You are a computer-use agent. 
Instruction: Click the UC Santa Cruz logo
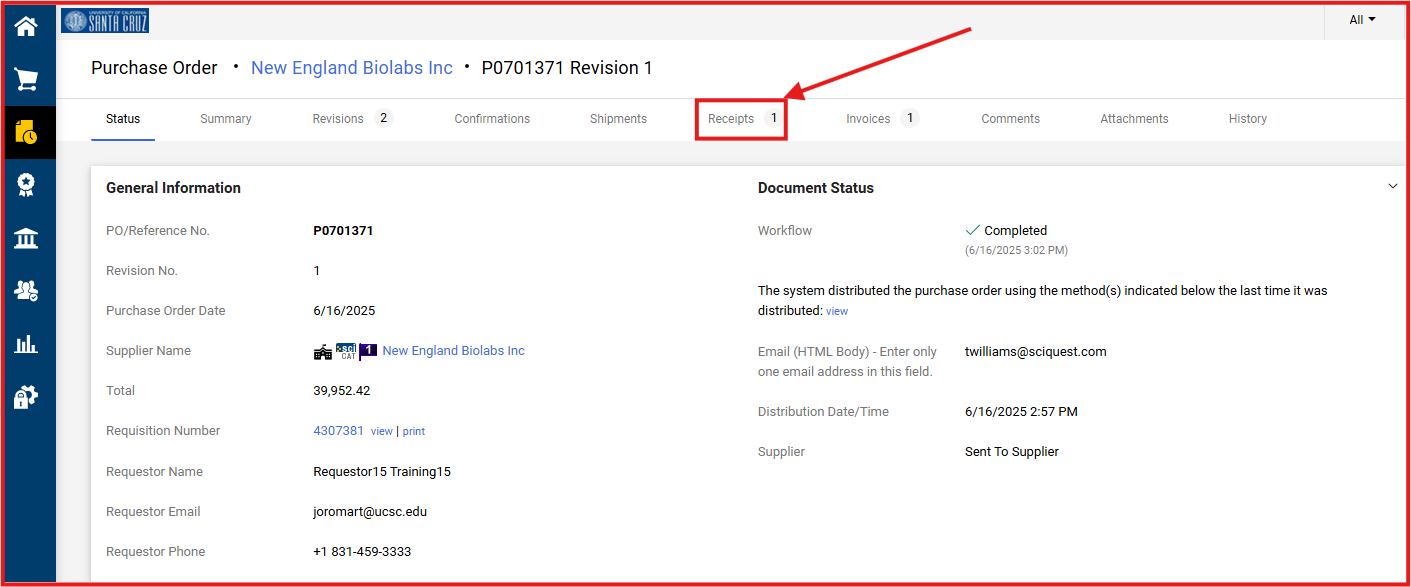(x=105, y=21)
